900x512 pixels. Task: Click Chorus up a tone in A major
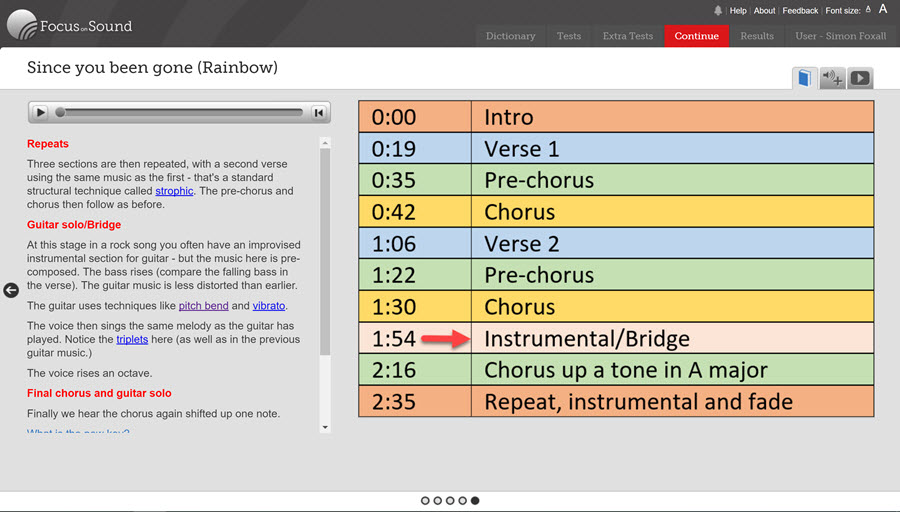[x=626, y=370]
